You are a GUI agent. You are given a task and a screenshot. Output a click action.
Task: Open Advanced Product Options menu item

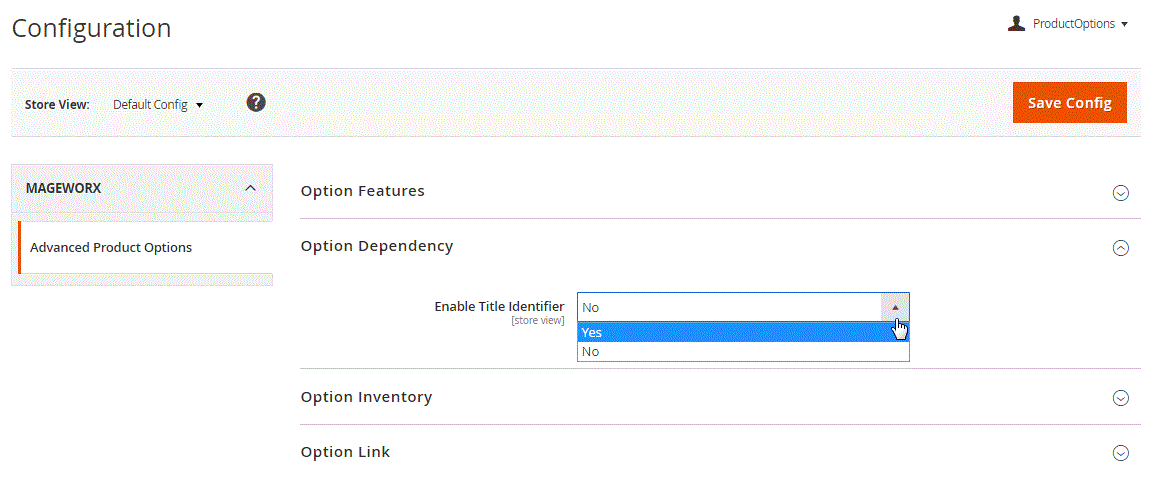click(111, 247)
